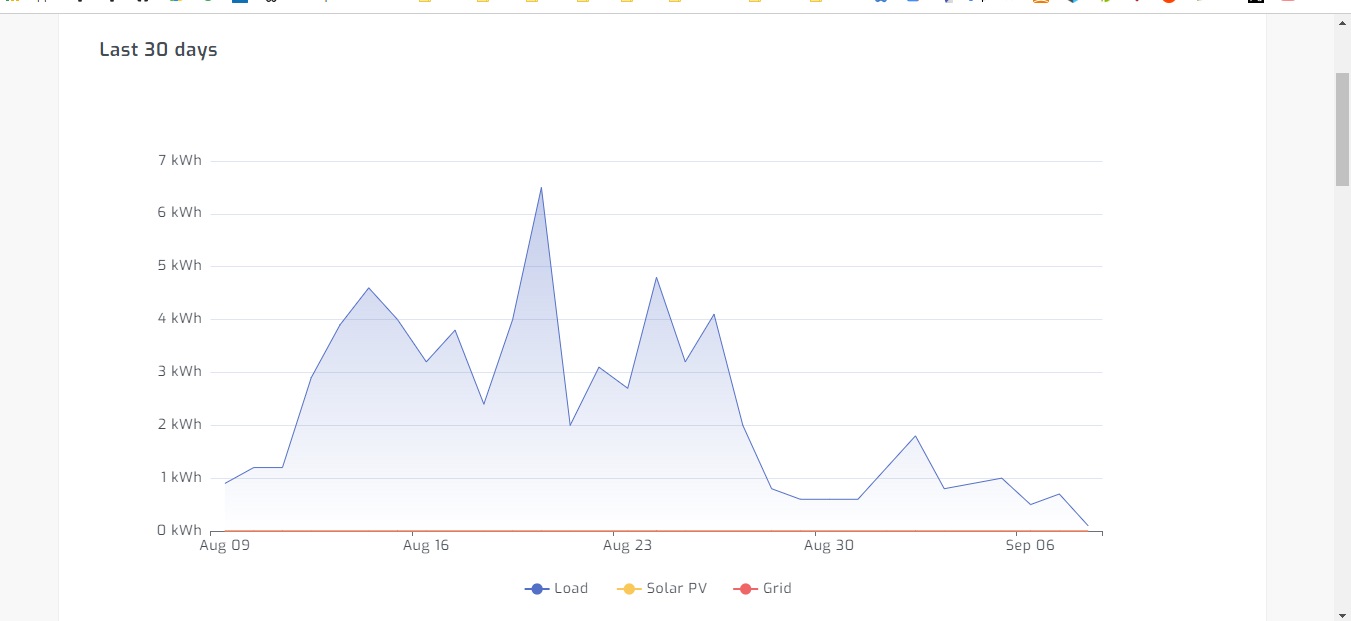The height and width of the screenshot is (621, 1351).
Task: Click the Aug 30 date label
Action: point(830,545)
